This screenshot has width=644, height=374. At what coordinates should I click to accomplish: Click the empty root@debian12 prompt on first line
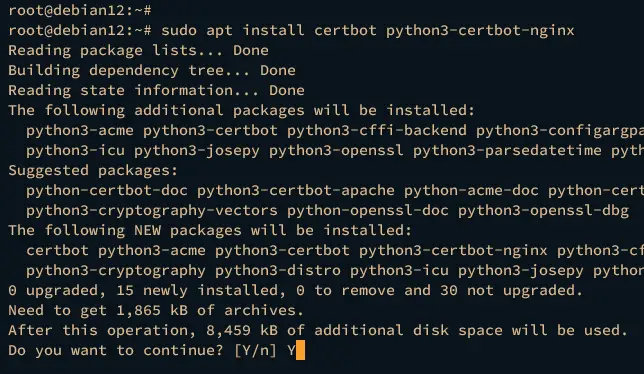click(x=80, y=10)
